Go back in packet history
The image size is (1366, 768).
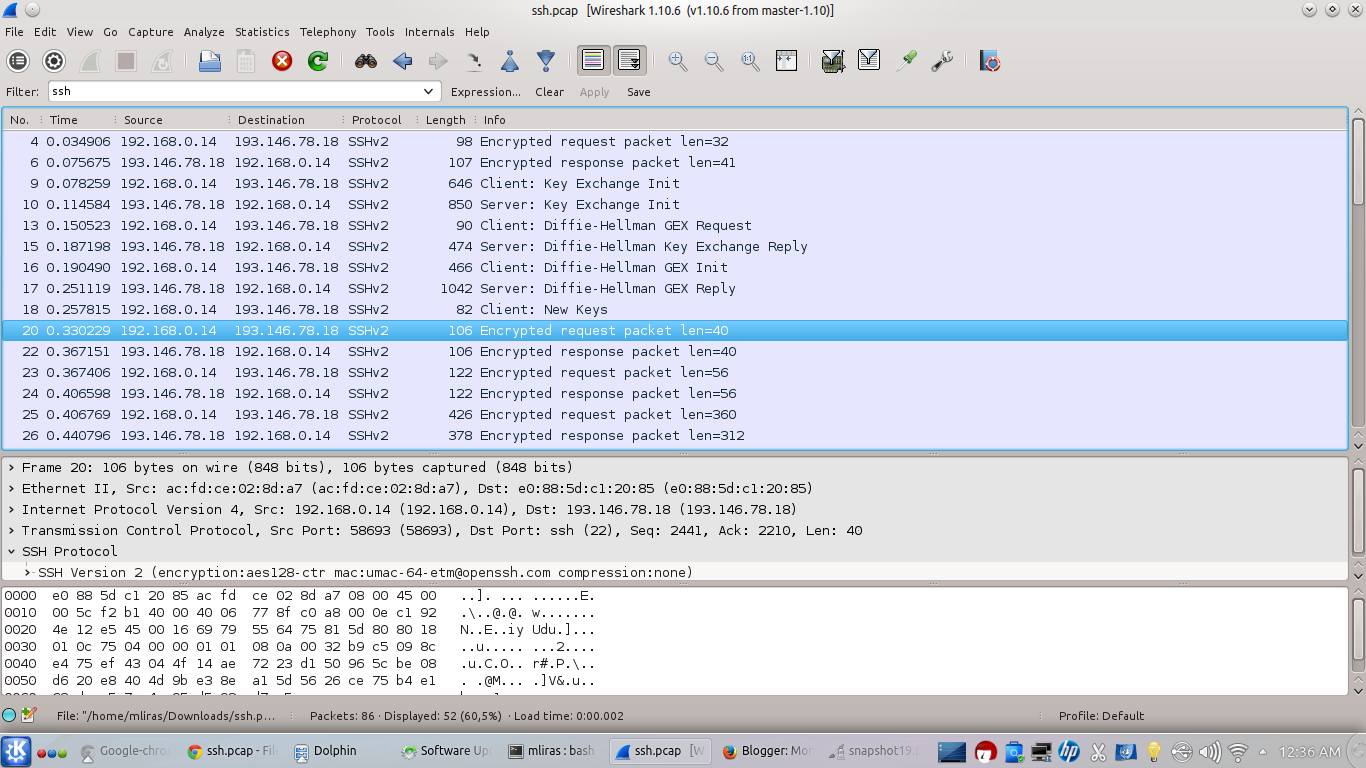(402, 61)
